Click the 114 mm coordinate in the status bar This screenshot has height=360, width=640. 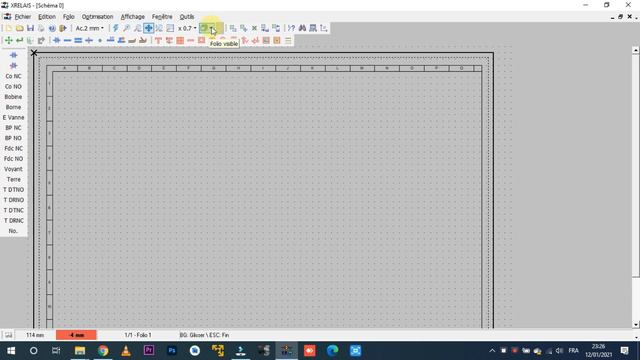[35, 335]
